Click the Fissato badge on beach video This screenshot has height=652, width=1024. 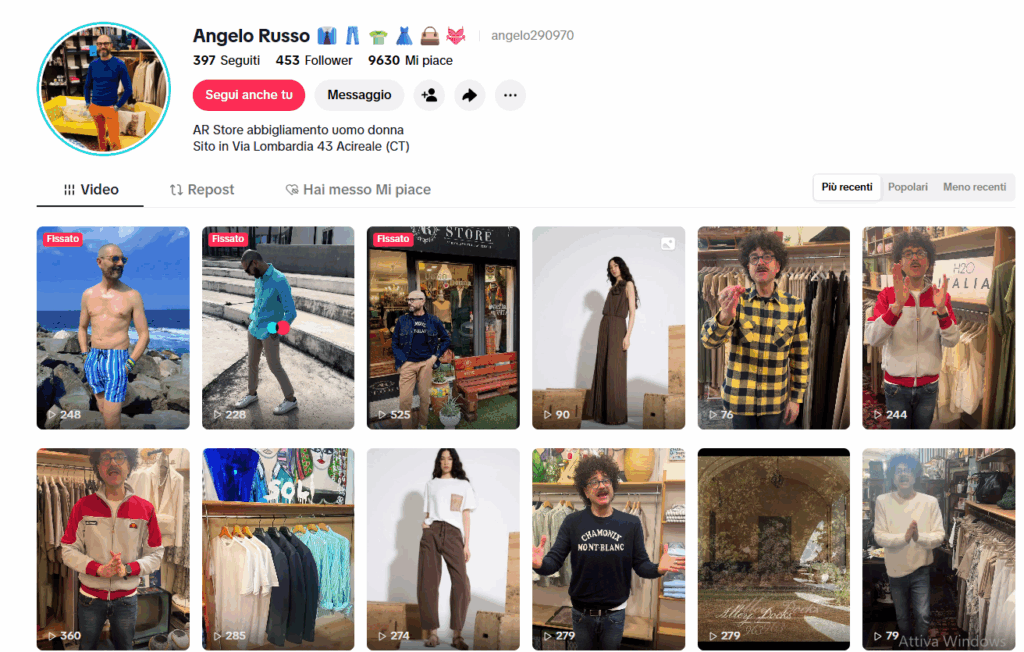pos(63,239)
